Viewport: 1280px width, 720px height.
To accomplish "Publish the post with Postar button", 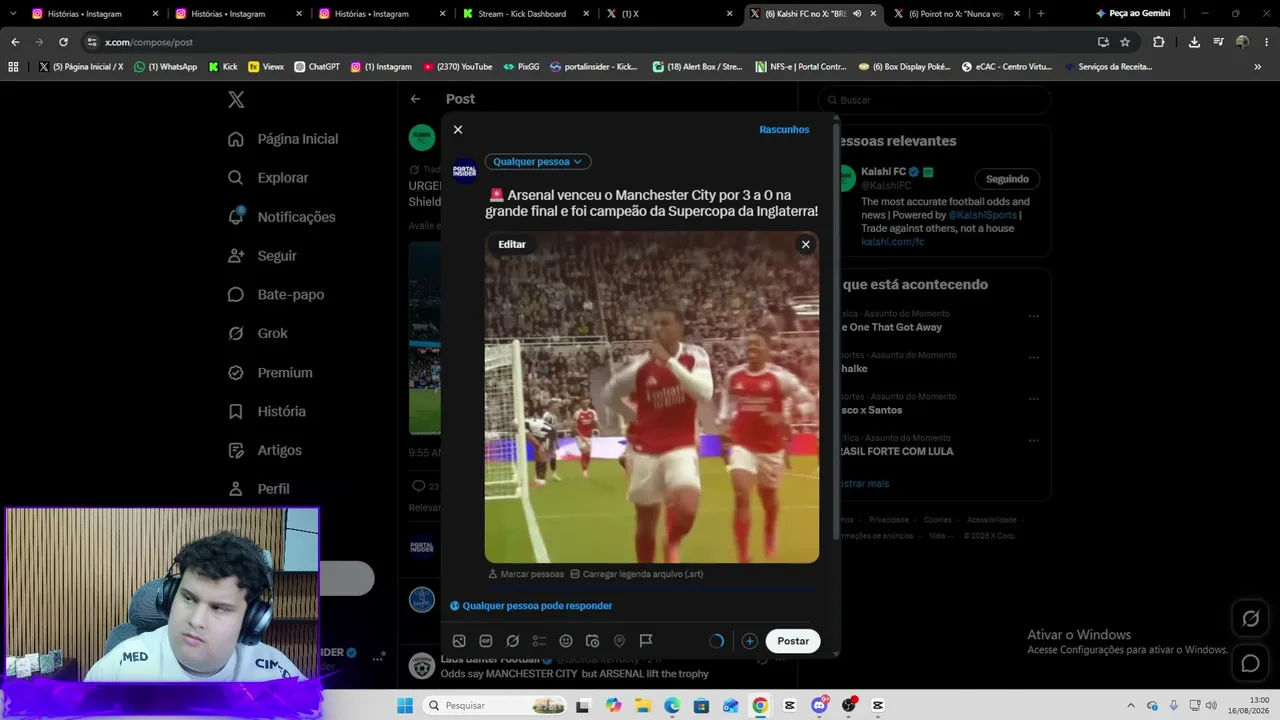I will click(793, 641).
